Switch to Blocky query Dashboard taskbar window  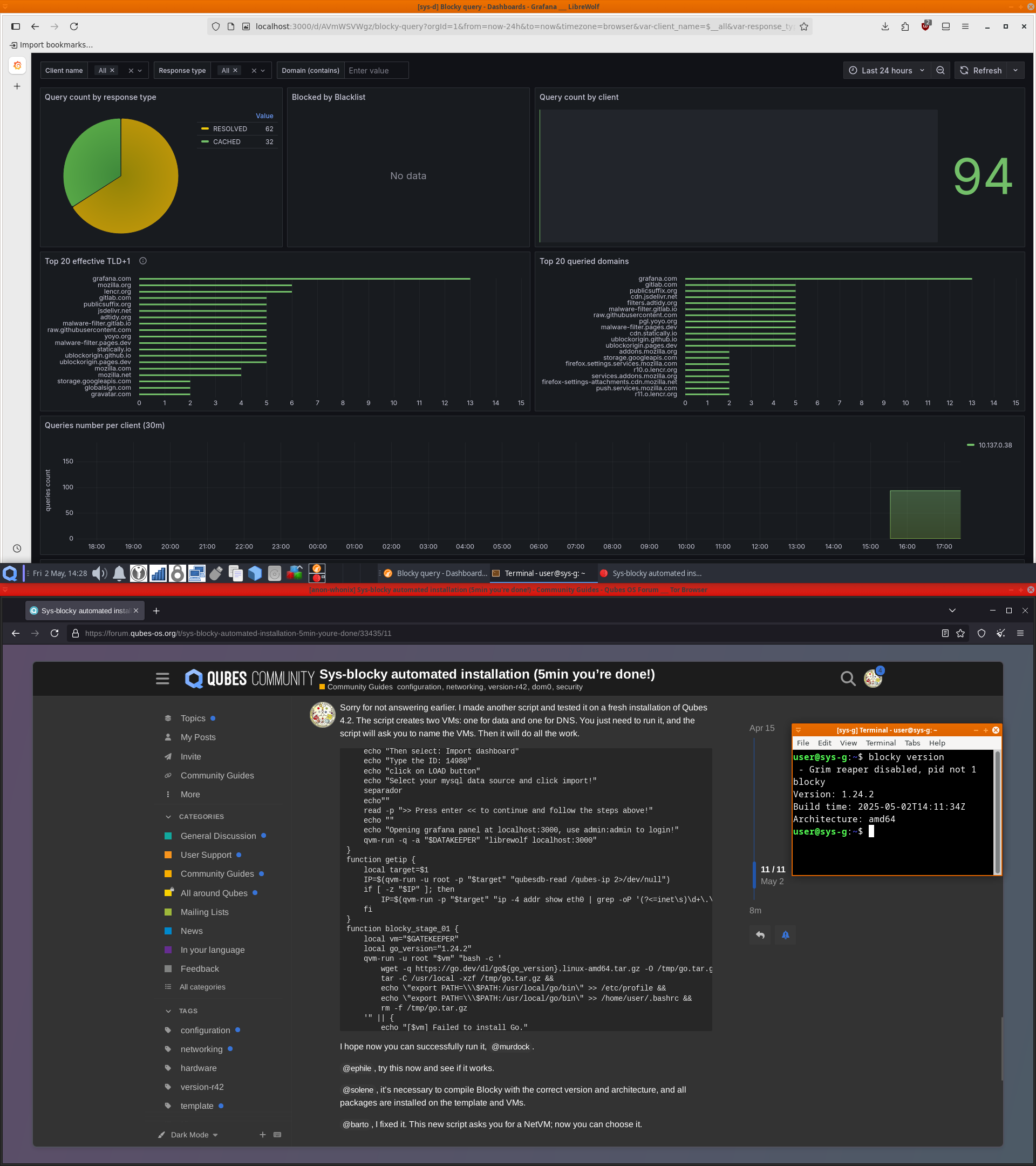pos(435,573)
